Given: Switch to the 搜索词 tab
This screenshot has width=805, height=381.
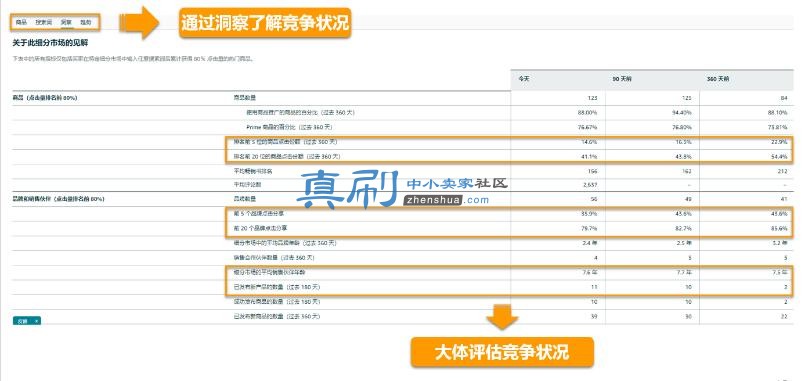Looking at the screenshot, I should tap(43, 23).
